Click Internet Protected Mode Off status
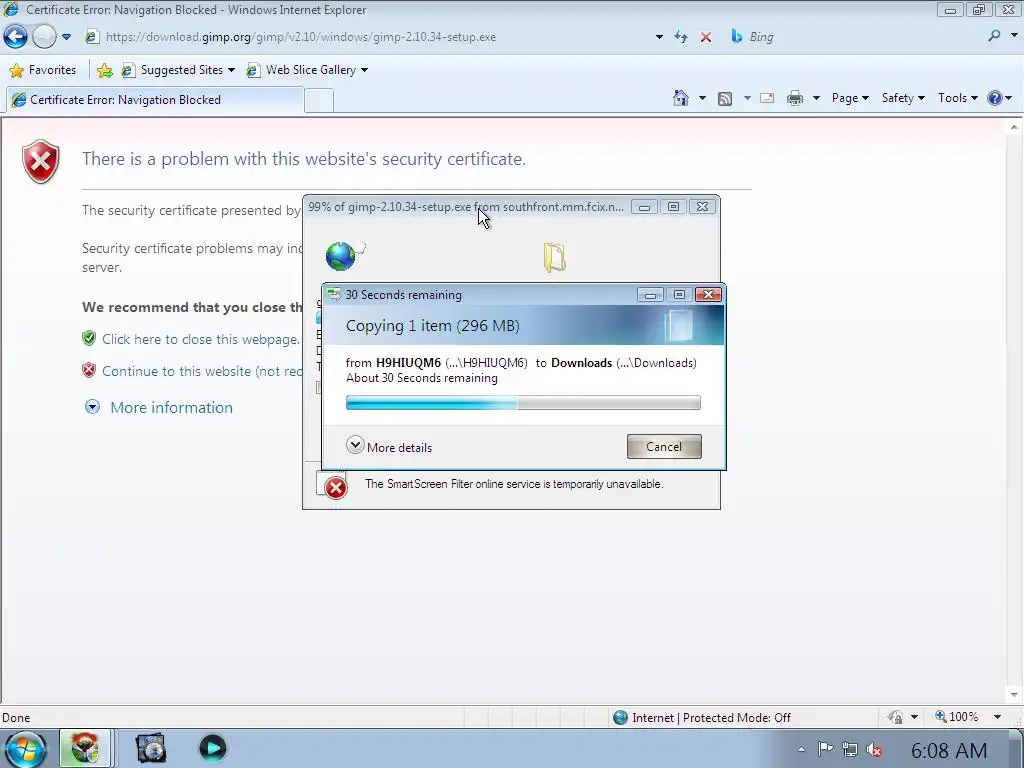The width and height of the screenshot is (1024, 768). [x=703, y=718]
